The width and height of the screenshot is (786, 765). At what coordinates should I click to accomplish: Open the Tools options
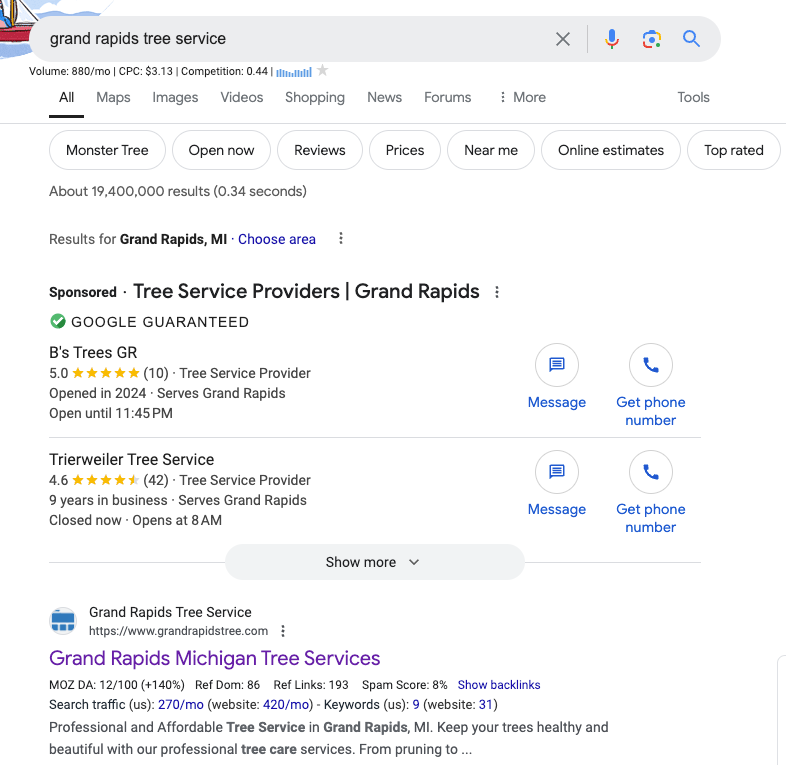[693, 97]
